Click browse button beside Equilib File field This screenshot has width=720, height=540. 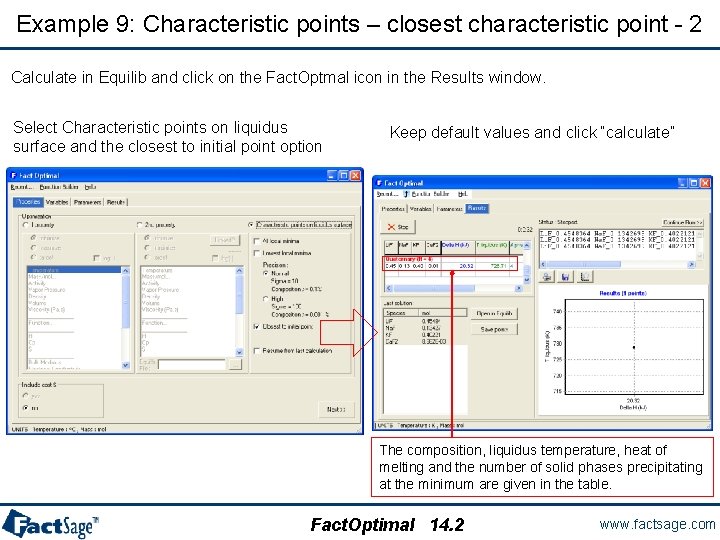pos(235,365)
